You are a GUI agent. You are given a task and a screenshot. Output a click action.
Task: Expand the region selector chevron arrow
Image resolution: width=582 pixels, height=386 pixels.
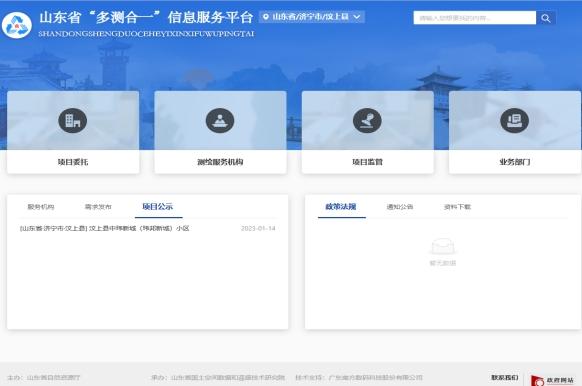click(357, 17)
